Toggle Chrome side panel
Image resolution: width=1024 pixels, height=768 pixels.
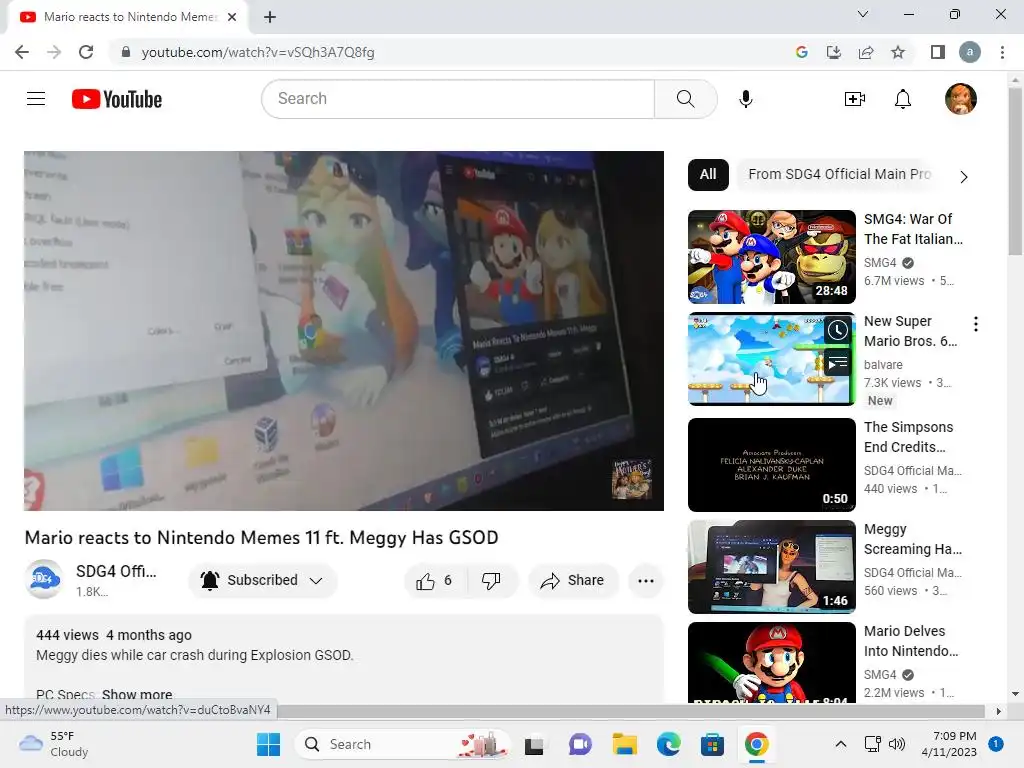tap(937, 52)
